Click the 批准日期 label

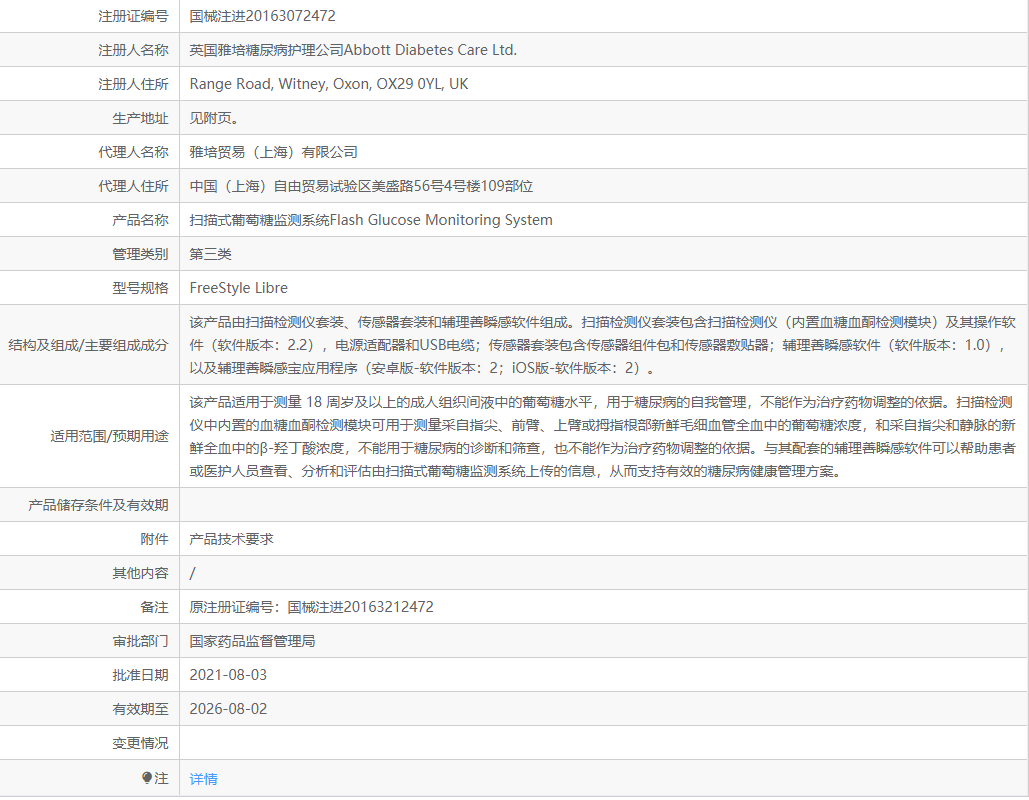tap(140, 675)
